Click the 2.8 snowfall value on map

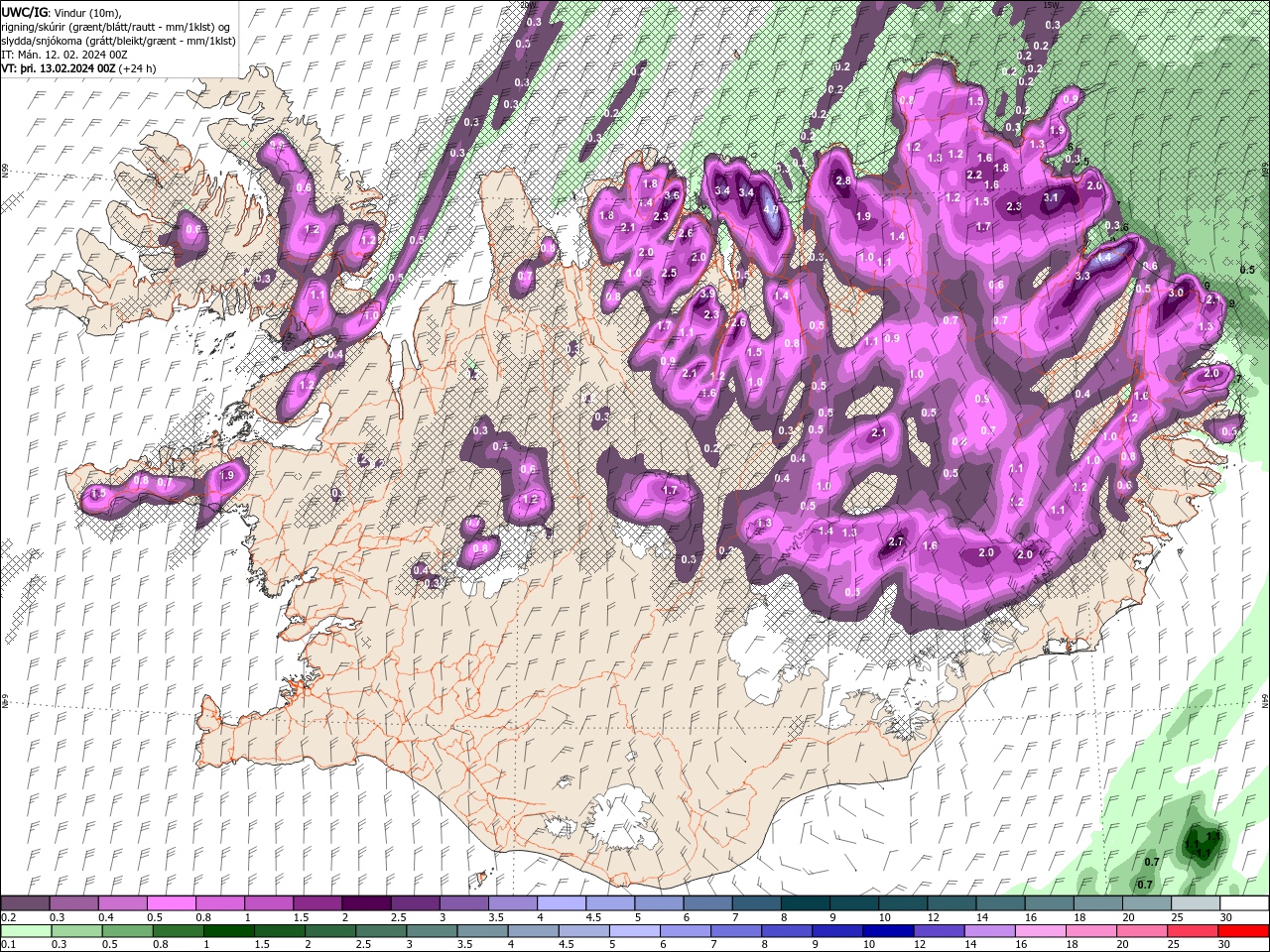coord(844,181)
